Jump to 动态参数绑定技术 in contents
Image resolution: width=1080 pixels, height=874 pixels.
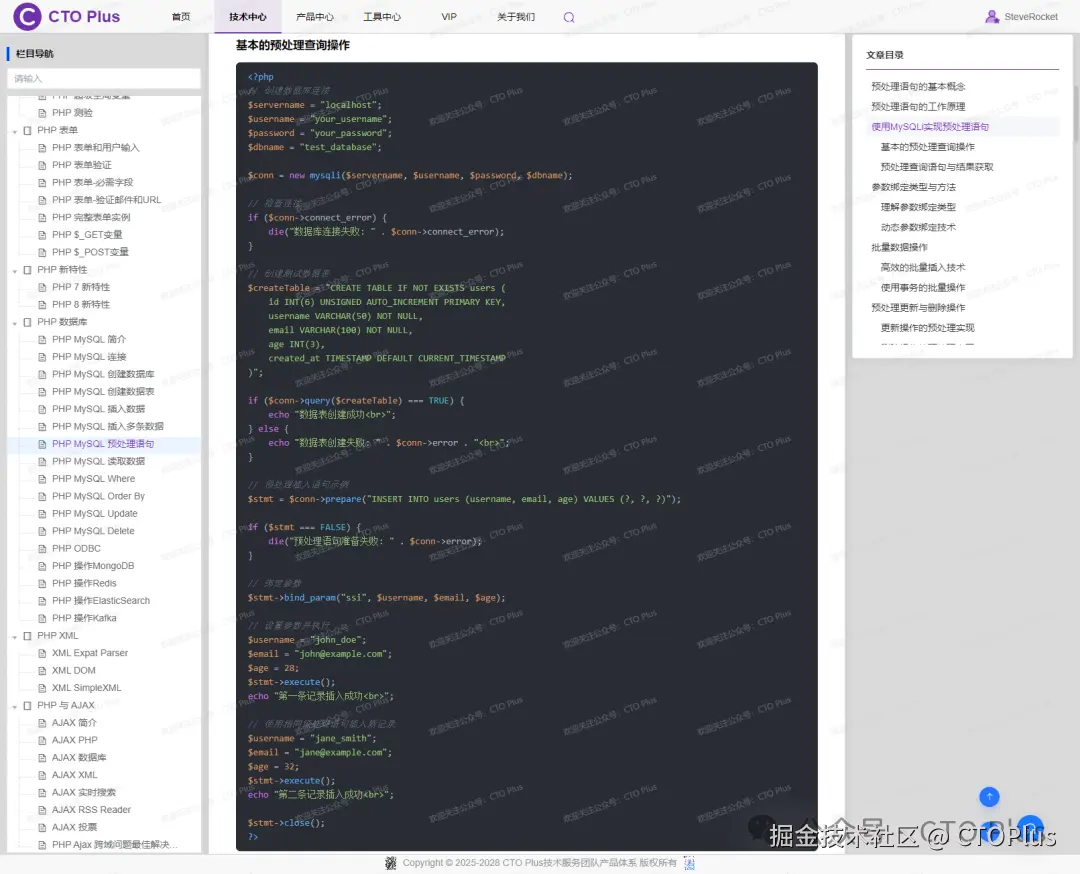point(918,227)
